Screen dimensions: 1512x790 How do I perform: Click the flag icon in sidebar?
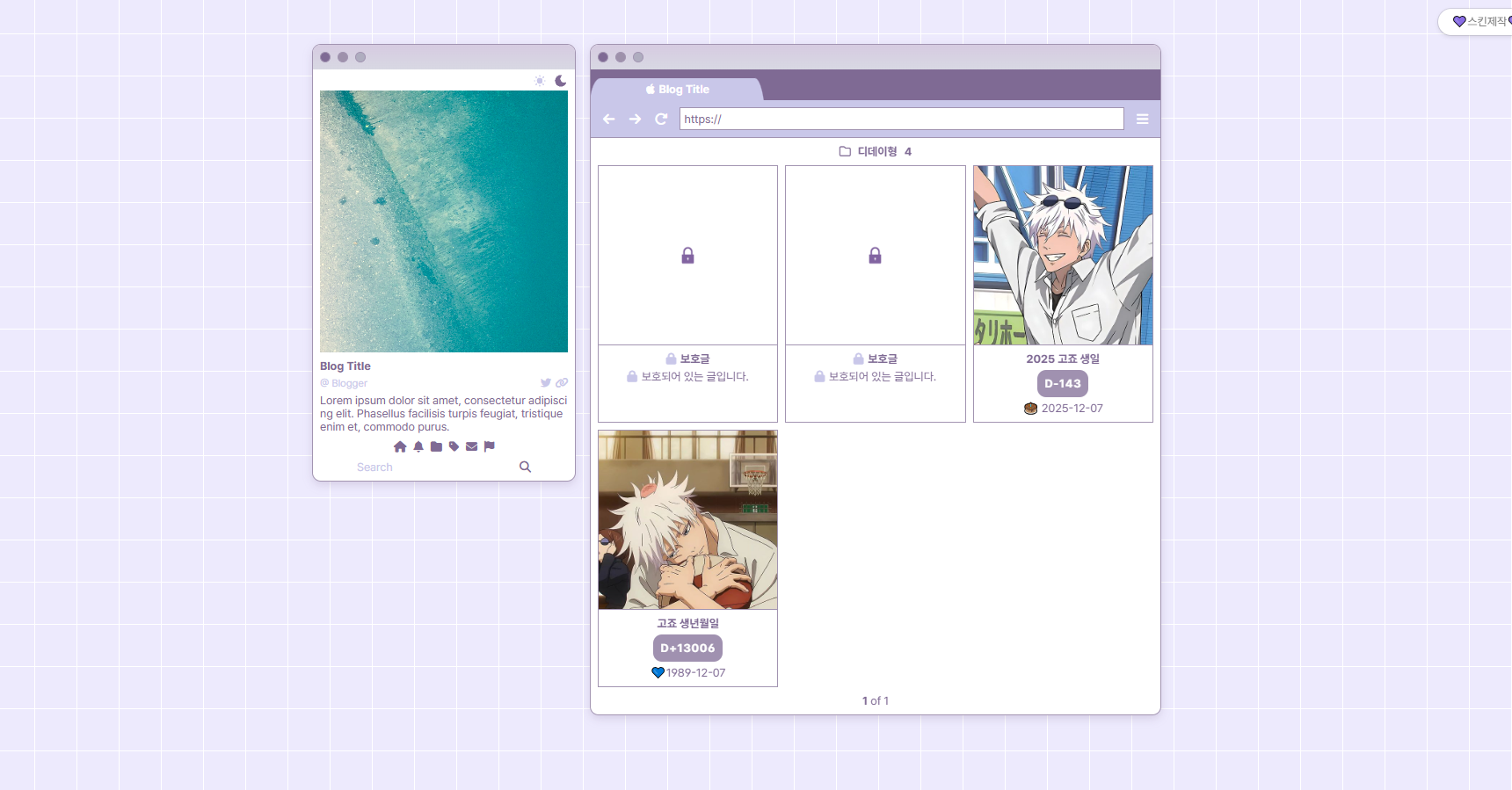[x=490, y=446]
